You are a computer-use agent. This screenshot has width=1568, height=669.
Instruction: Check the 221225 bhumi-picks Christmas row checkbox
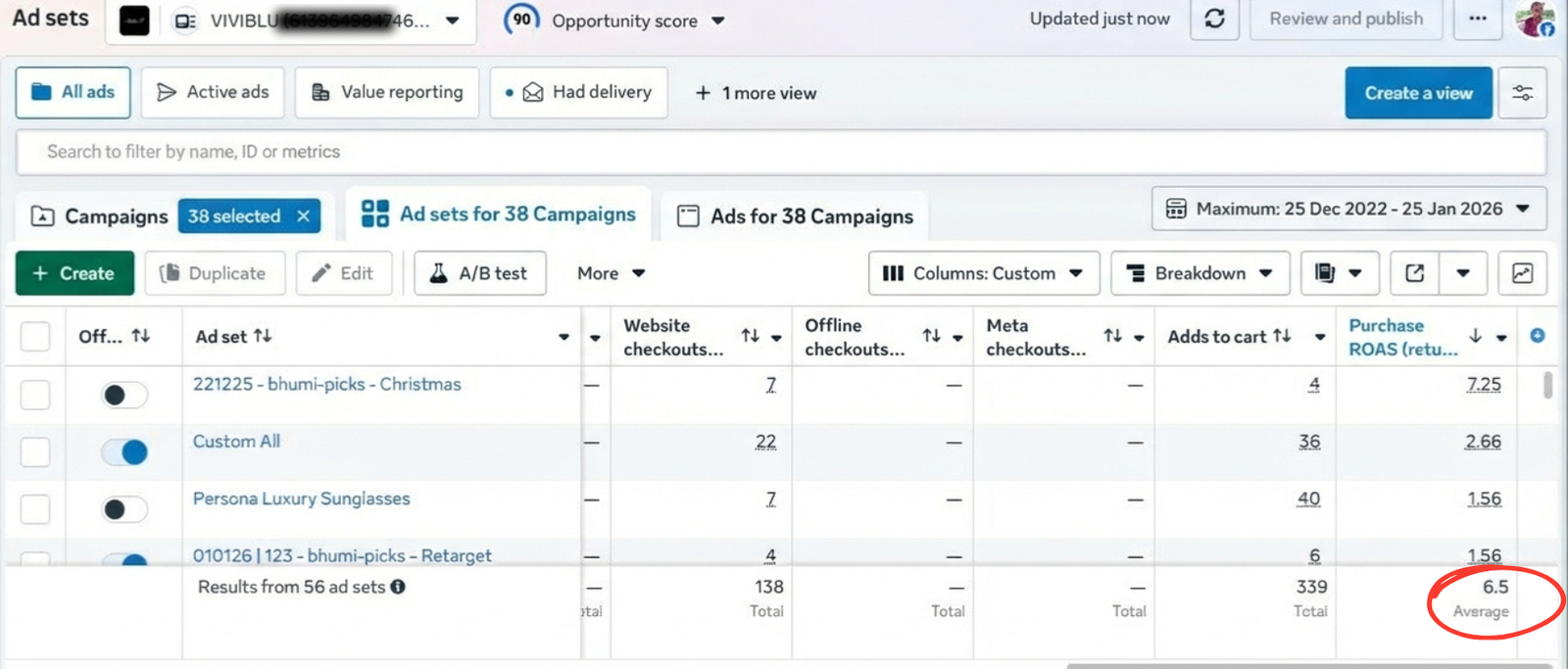pos(35,395)
